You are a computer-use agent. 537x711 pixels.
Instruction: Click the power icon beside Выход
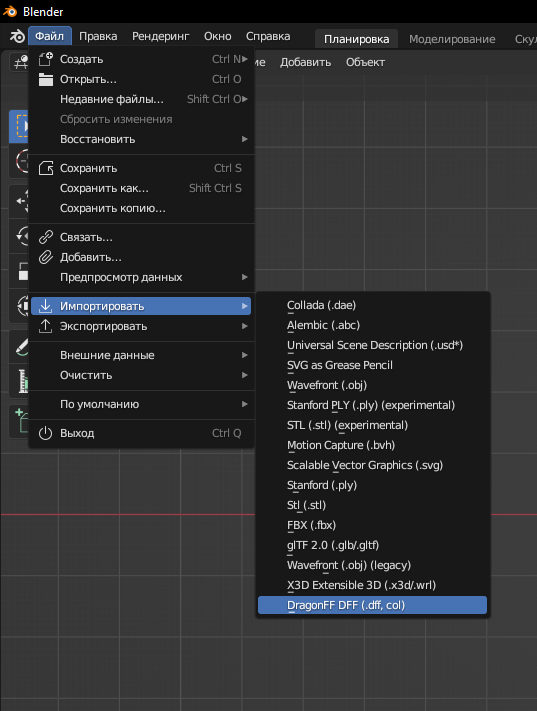click(45, 433)
